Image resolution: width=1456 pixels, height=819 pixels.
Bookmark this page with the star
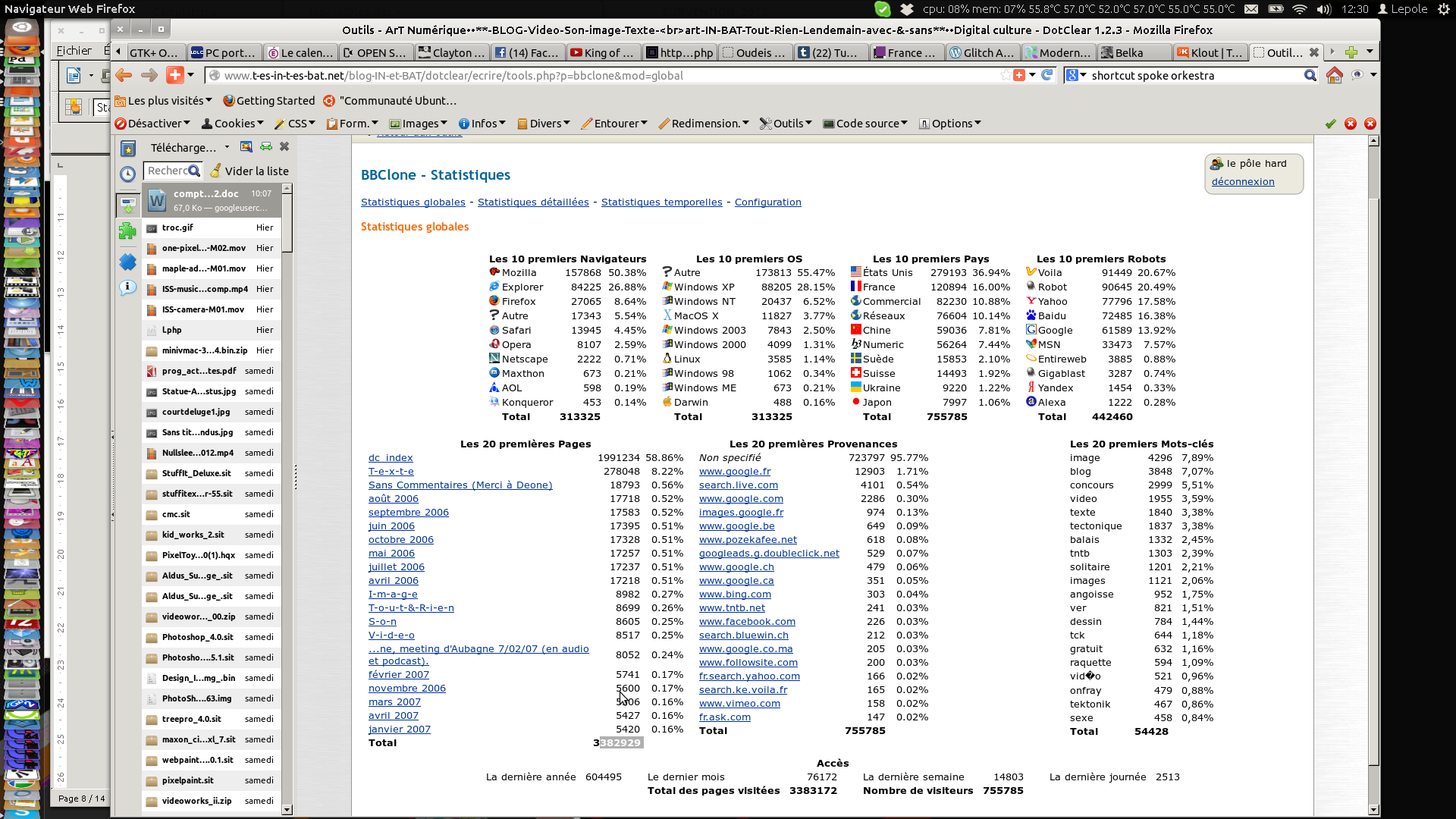(x=1006, y=75)
